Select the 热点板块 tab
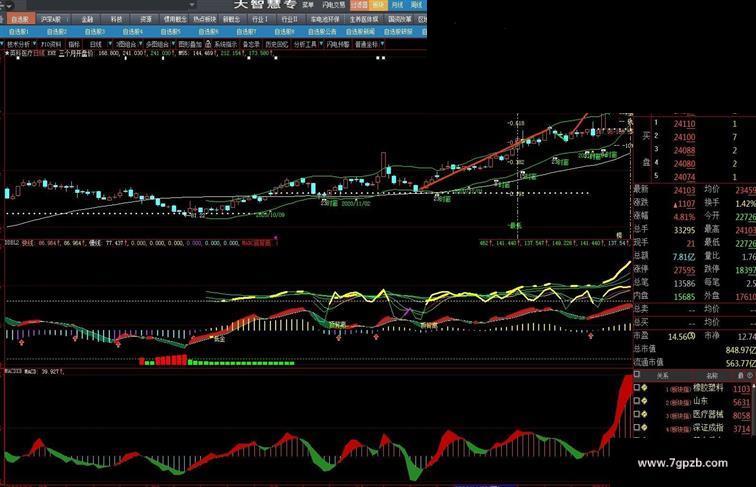The width and height of the screenshot is (756, 487). (204, 19)
